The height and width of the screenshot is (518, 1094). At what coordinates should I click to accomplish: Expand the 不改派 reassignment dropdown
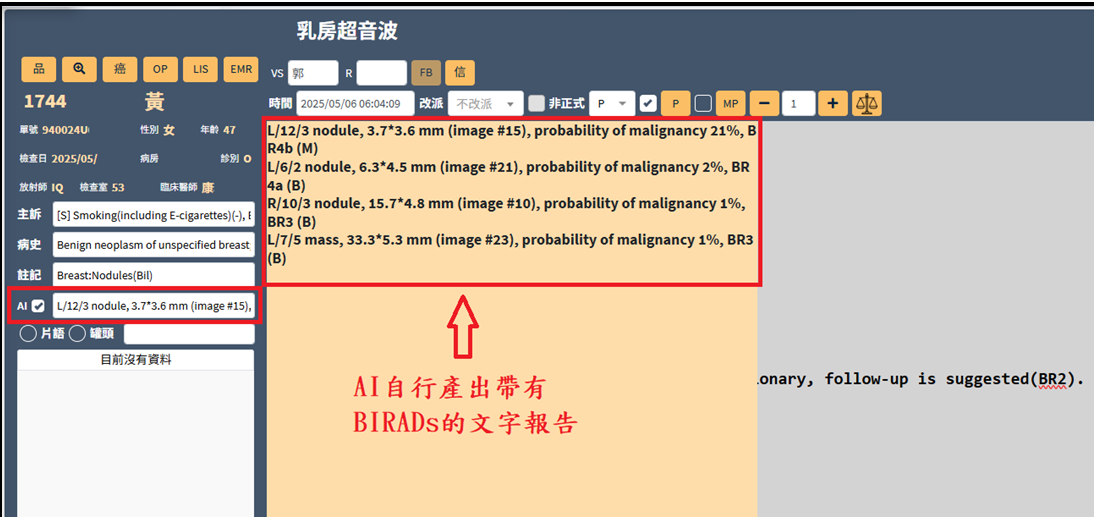[486, 103]
